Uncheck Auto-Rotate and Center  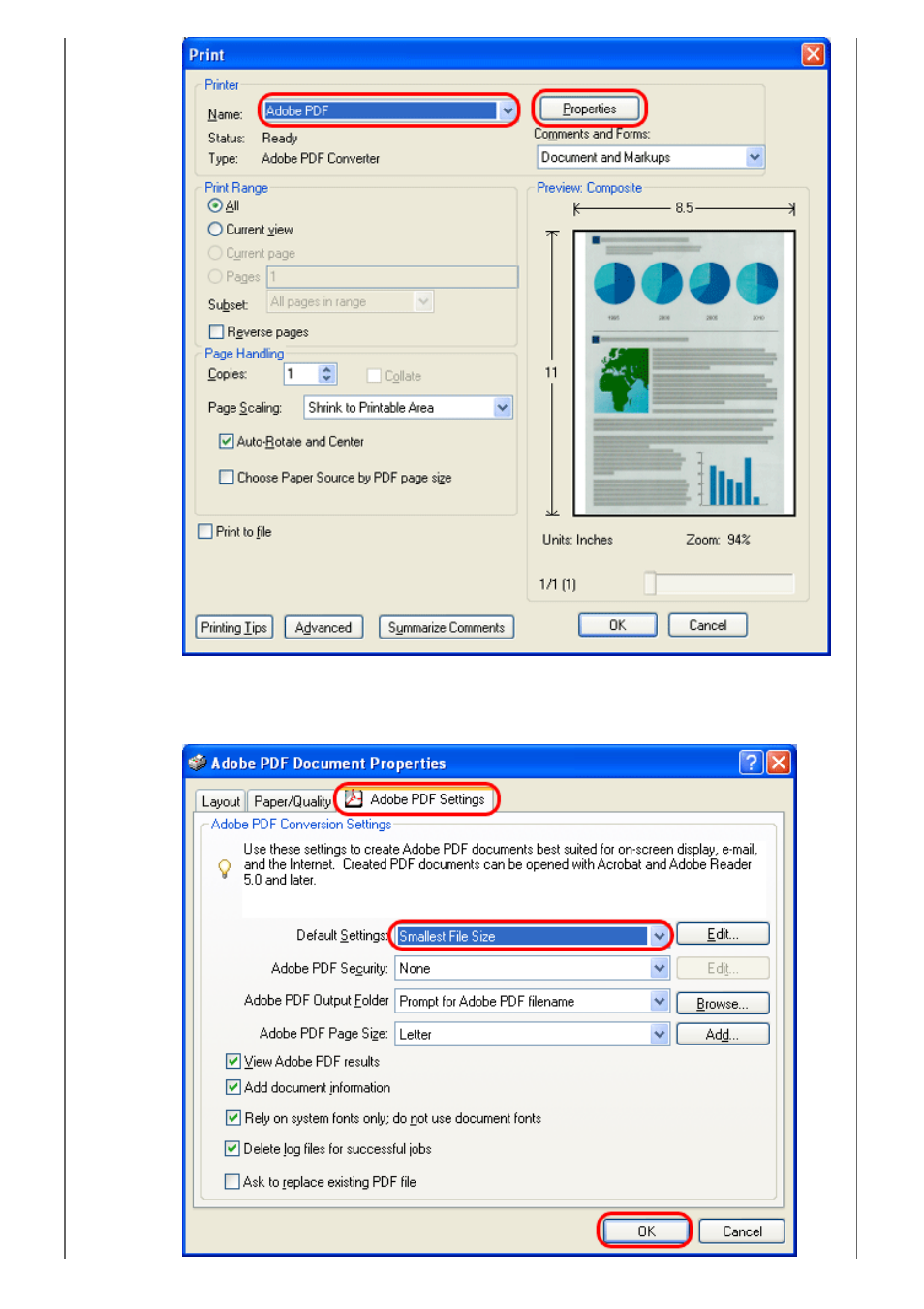[226, 441]
